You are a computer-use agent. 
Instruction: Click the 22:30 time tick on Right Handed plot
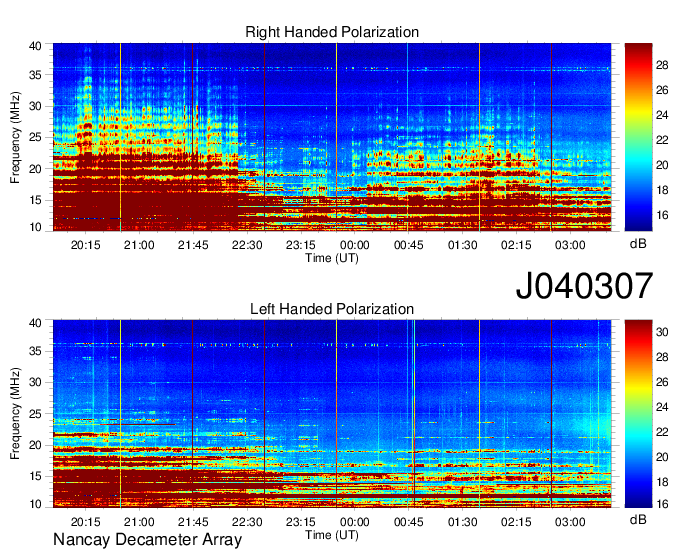(247, 245)
